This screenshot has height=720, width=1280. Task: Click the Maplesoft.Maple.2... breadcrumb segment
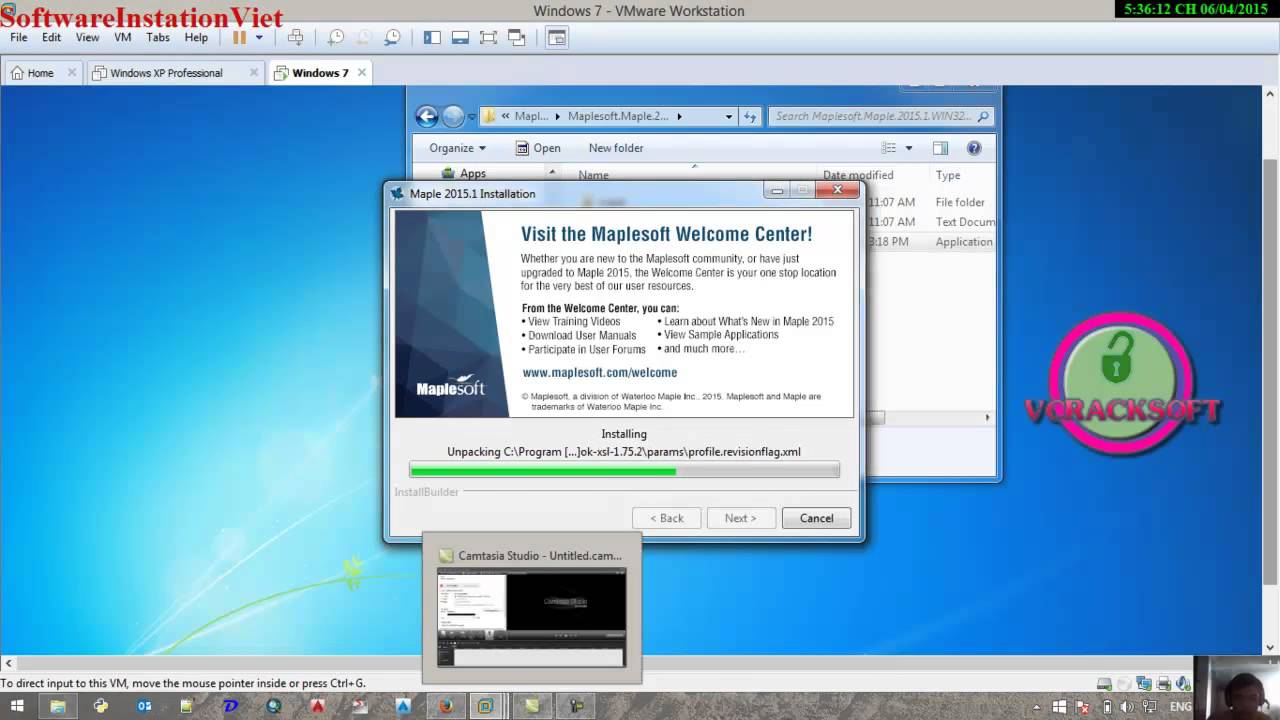click(618, 116)
